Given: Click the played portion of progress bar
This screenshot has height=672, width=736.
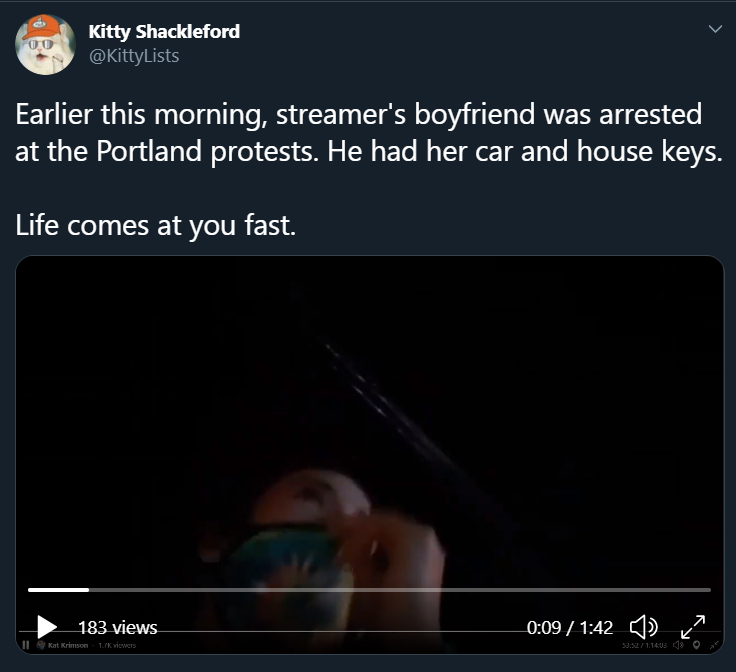Looking at the screenshot, I should tap(58, 590).
